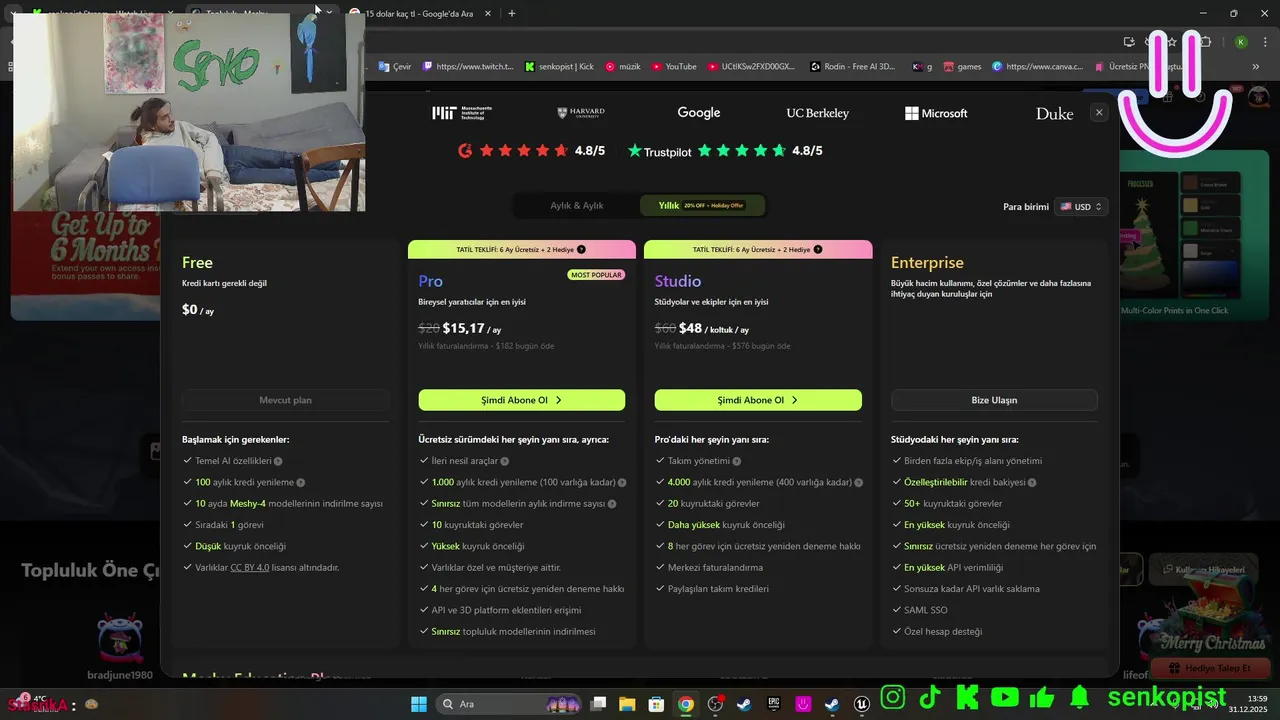Image resolution: width=1280 pixels, height=720 pixels.
Task: Click info icon beside İleri nesil araçlar
Action: 505,461
